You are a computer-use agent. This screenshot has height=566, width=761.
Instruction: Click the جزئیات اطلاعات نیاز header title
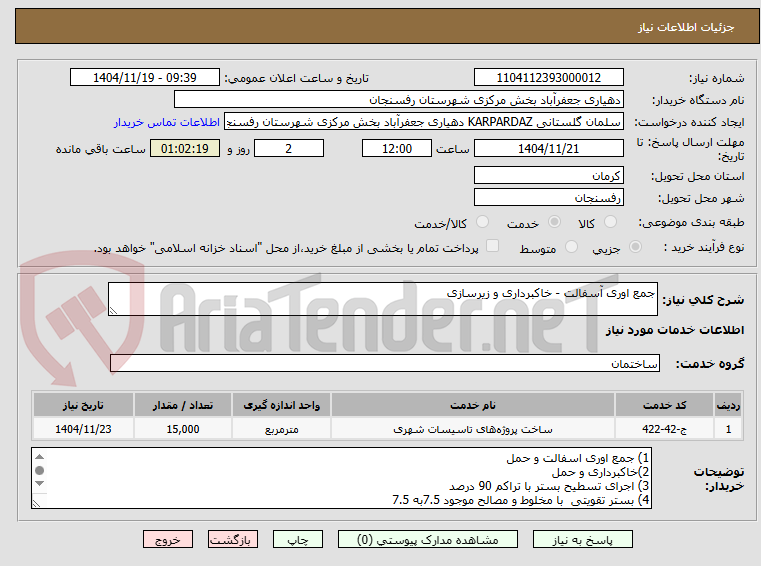685,27
